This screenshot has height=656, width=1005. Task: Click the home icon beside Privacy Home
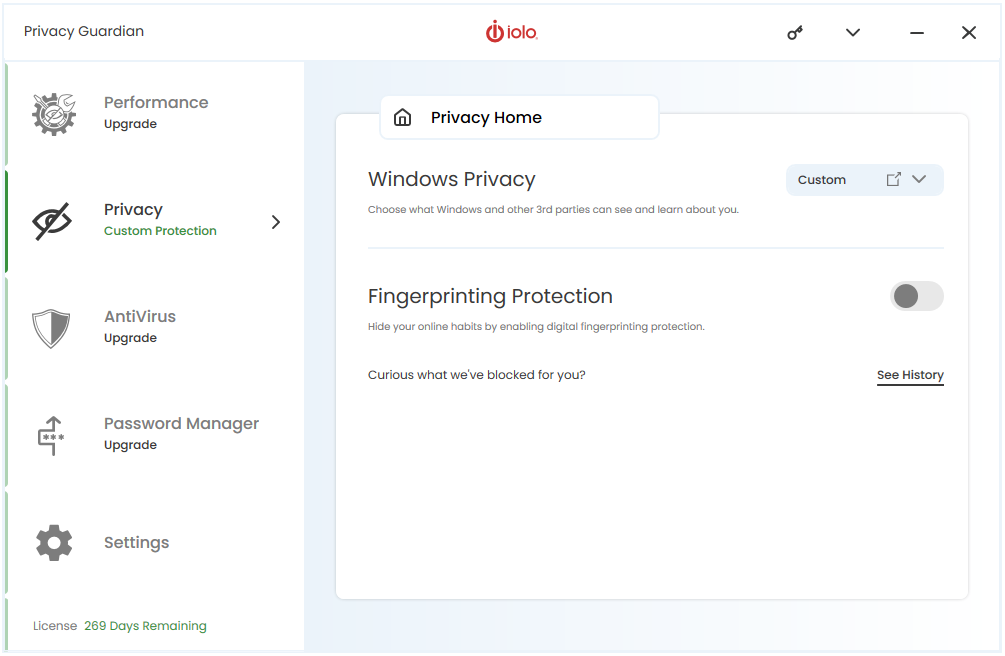[x=403, y=117]
